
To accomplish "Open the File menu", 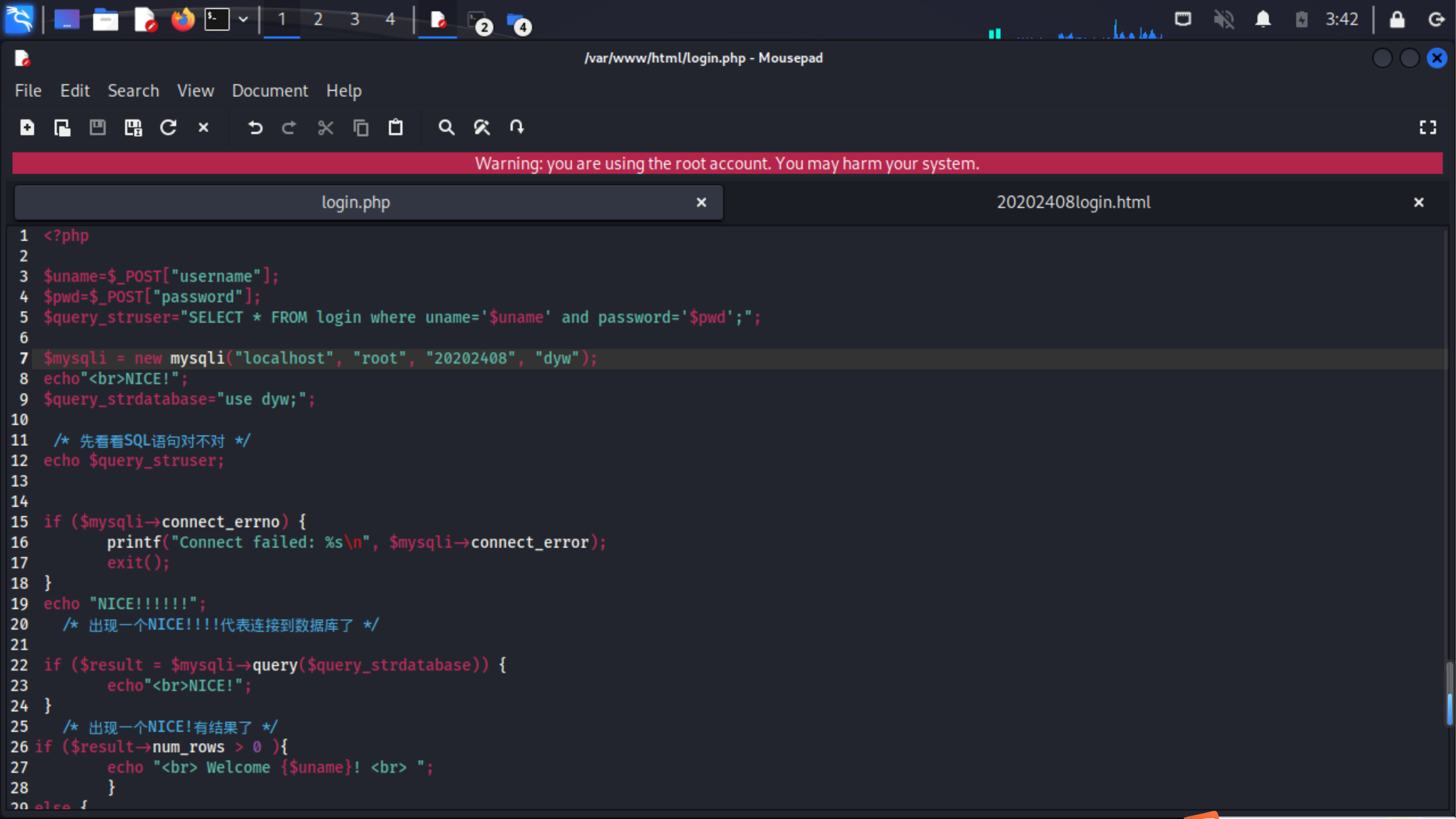I will tap(28, 91).
